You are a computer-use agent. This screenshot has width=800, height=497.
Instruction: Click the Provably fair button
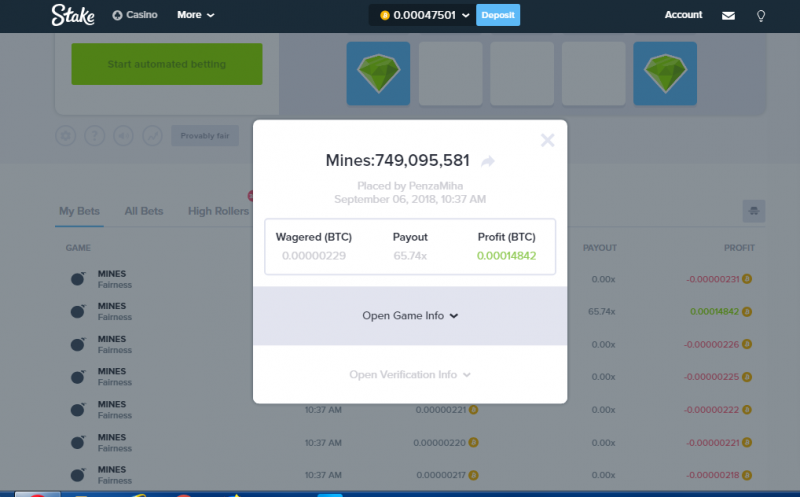pos(205,136)
